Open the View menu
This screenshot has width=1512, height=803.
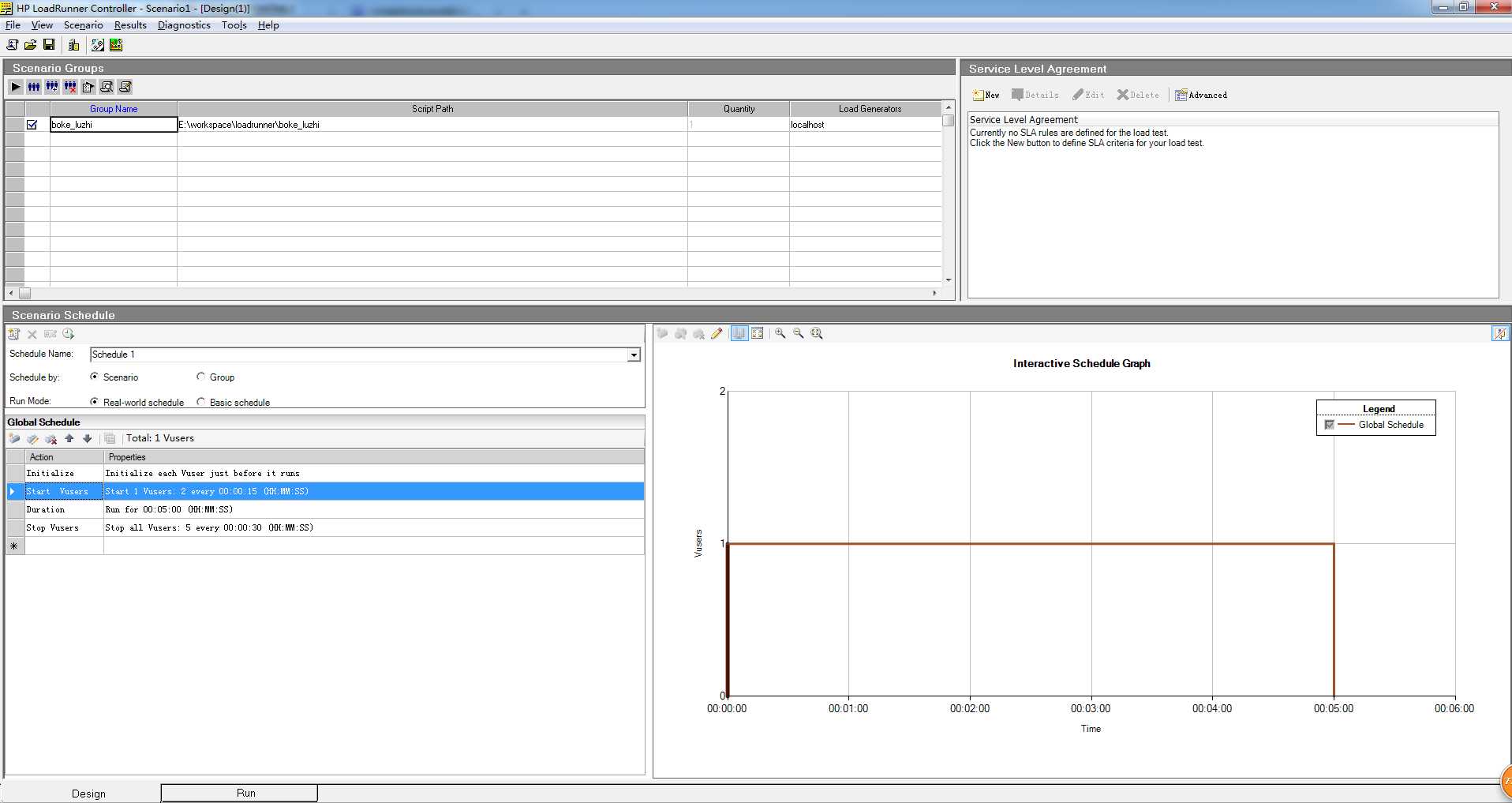[42, 25]
